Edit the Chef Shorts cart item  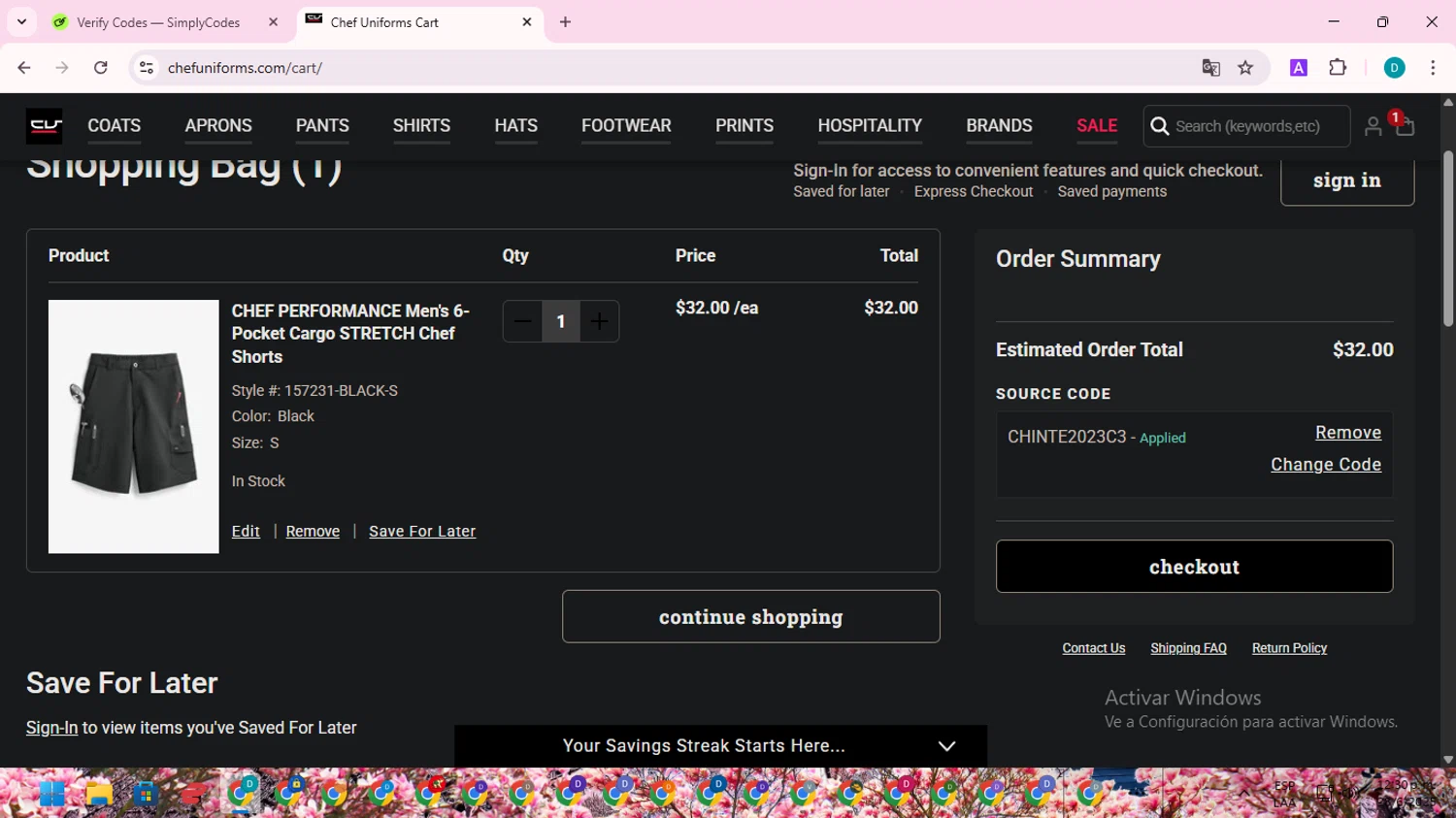coord(246,532)
